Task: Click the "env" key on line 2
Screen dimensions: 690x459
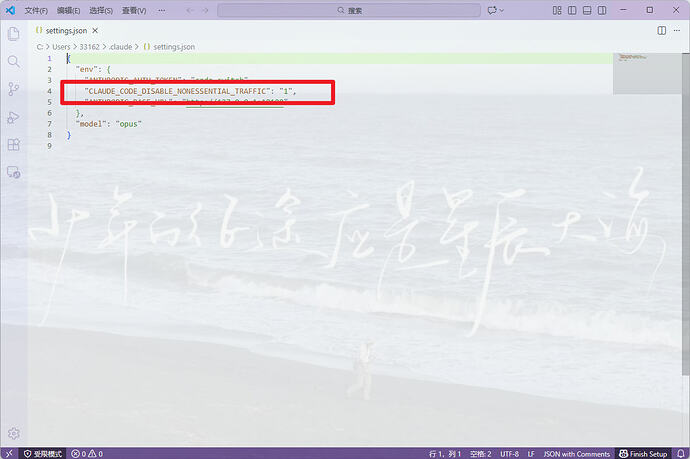Action: [x=89, y=70]
